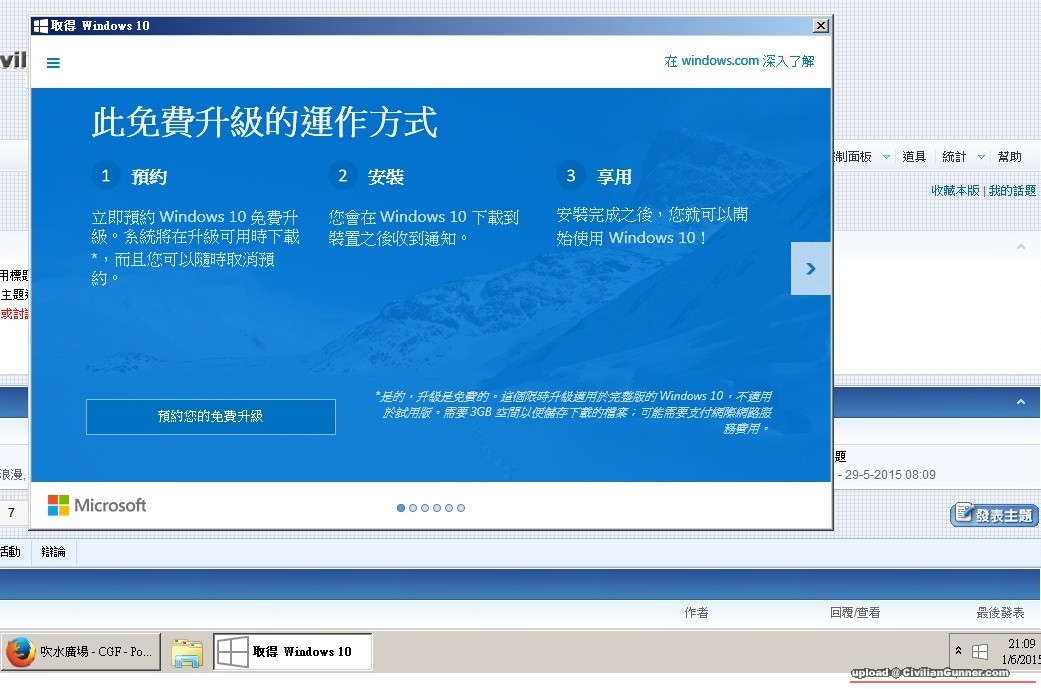Click 預約您的免費升級 button
This screenshot has height=689, width=1041.
[211, 416]
